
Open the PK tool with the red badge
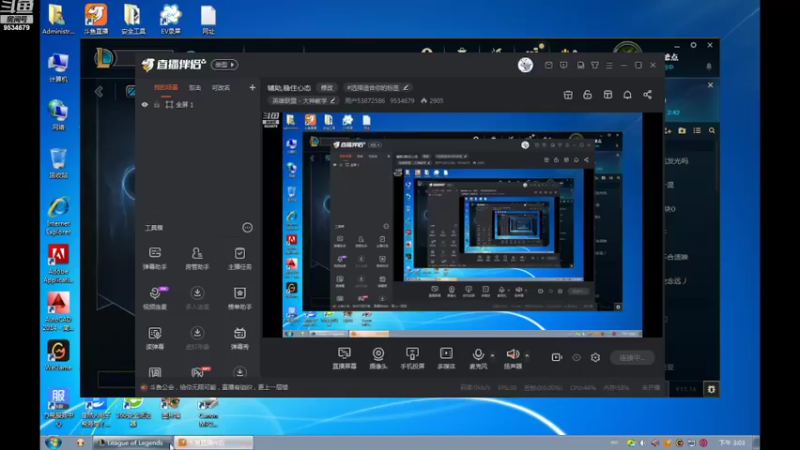click(x=198, y=372)
